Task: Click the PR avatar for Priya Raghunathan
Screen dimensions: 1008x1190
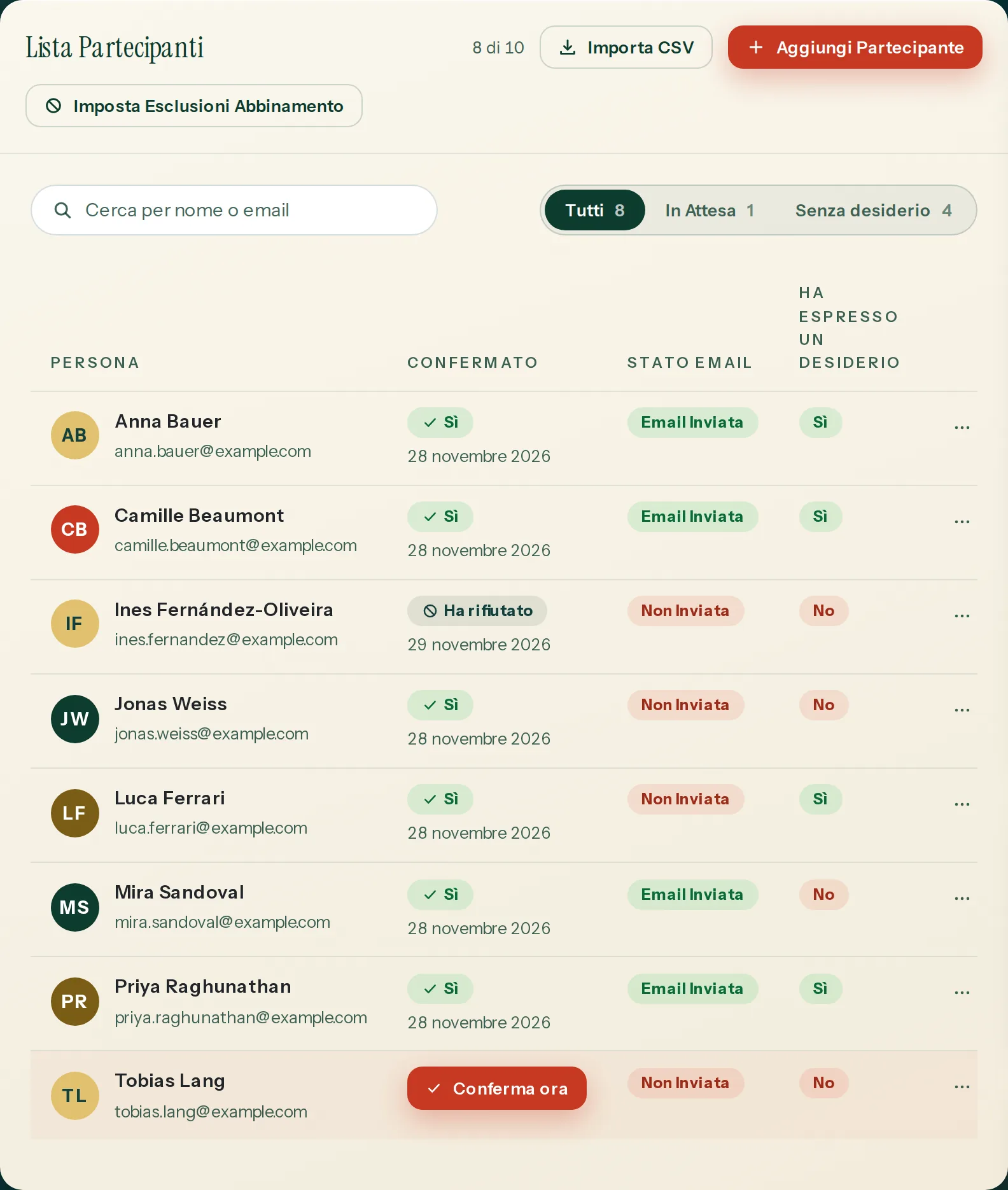Action: [x=75, y=1002]
